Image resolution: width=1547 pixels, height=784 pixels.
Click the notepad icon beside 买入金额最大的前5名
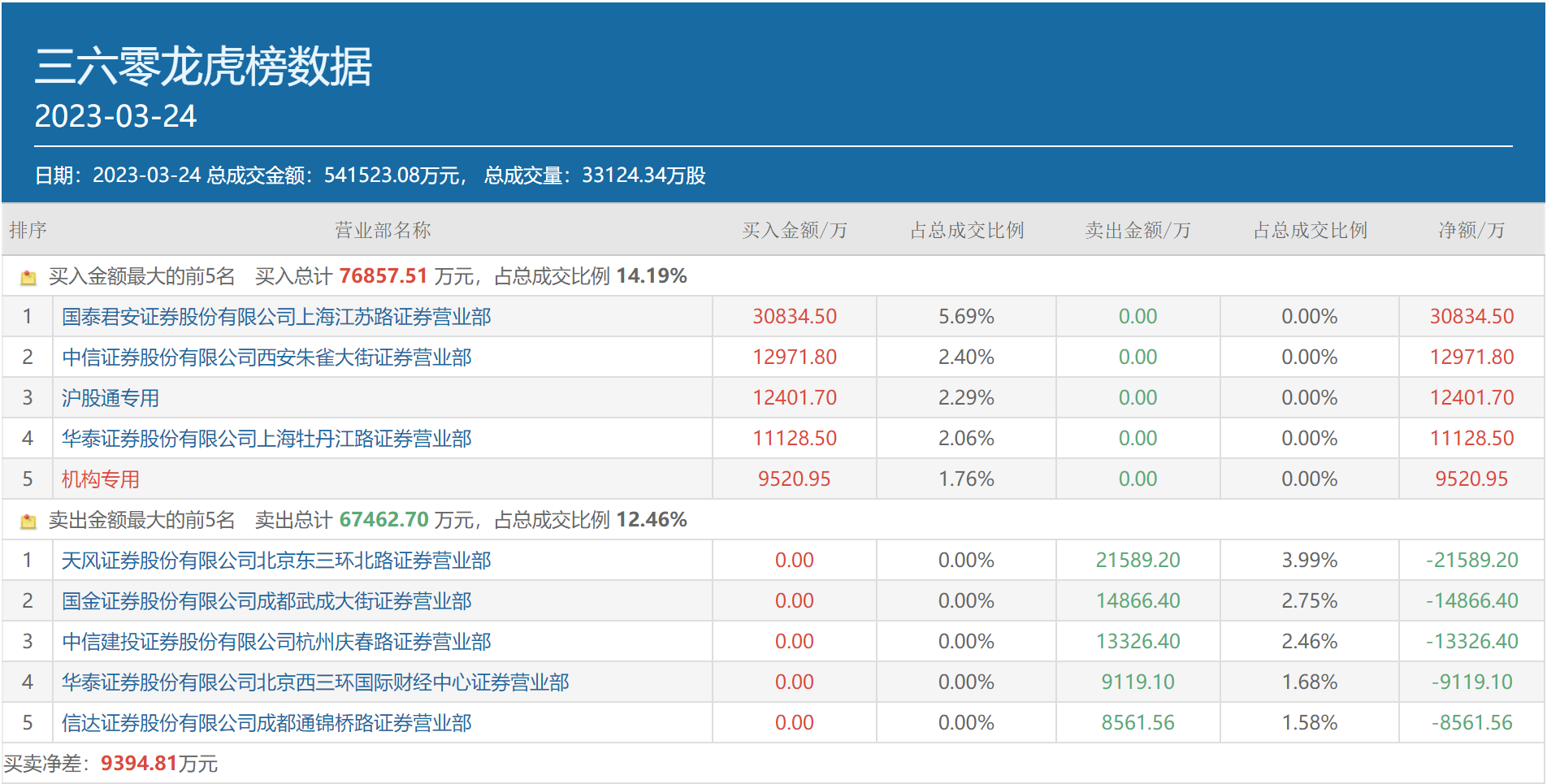(29, 275)
